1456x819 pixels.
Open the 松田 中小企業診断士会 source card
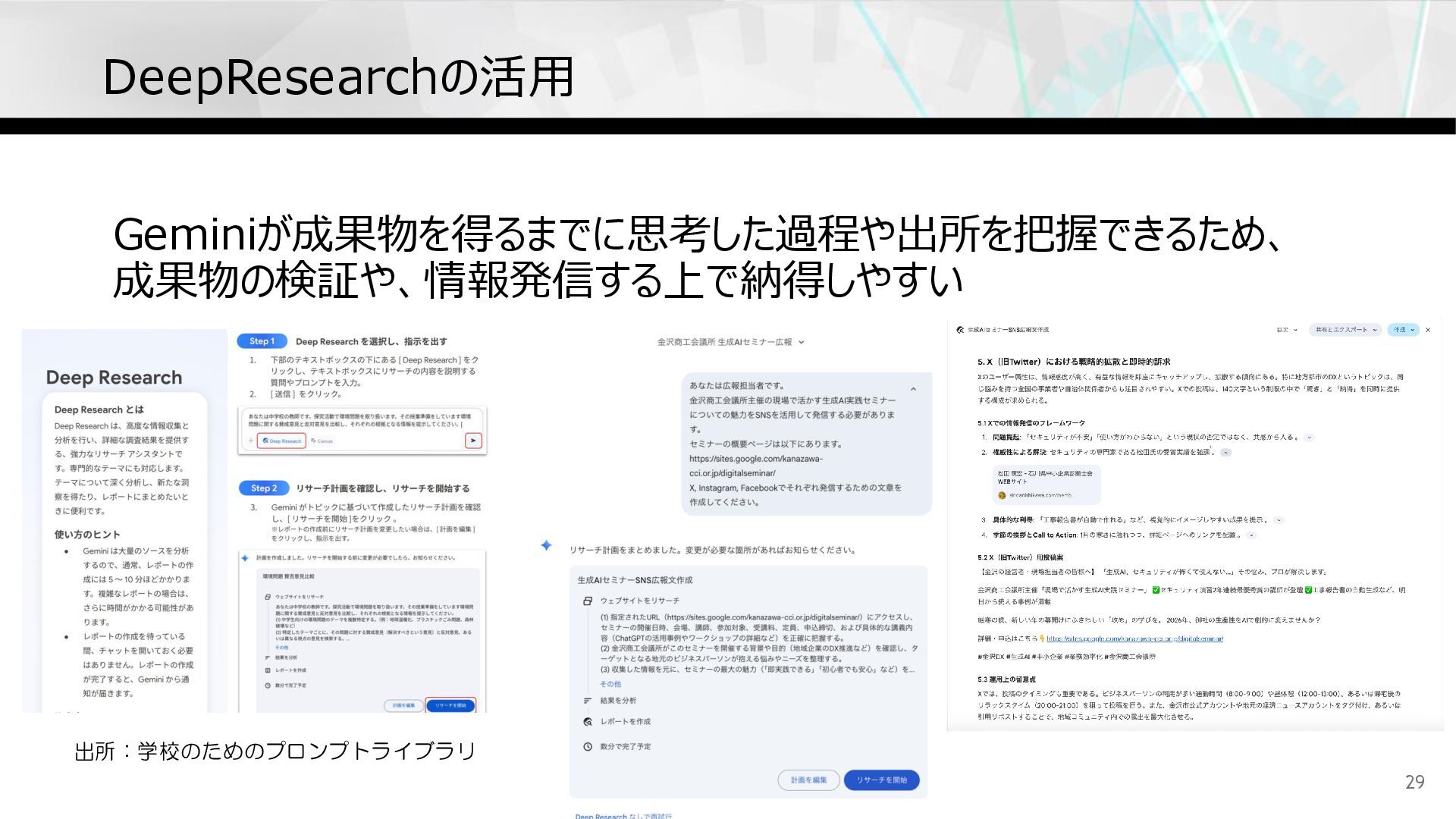point(1046,484)
